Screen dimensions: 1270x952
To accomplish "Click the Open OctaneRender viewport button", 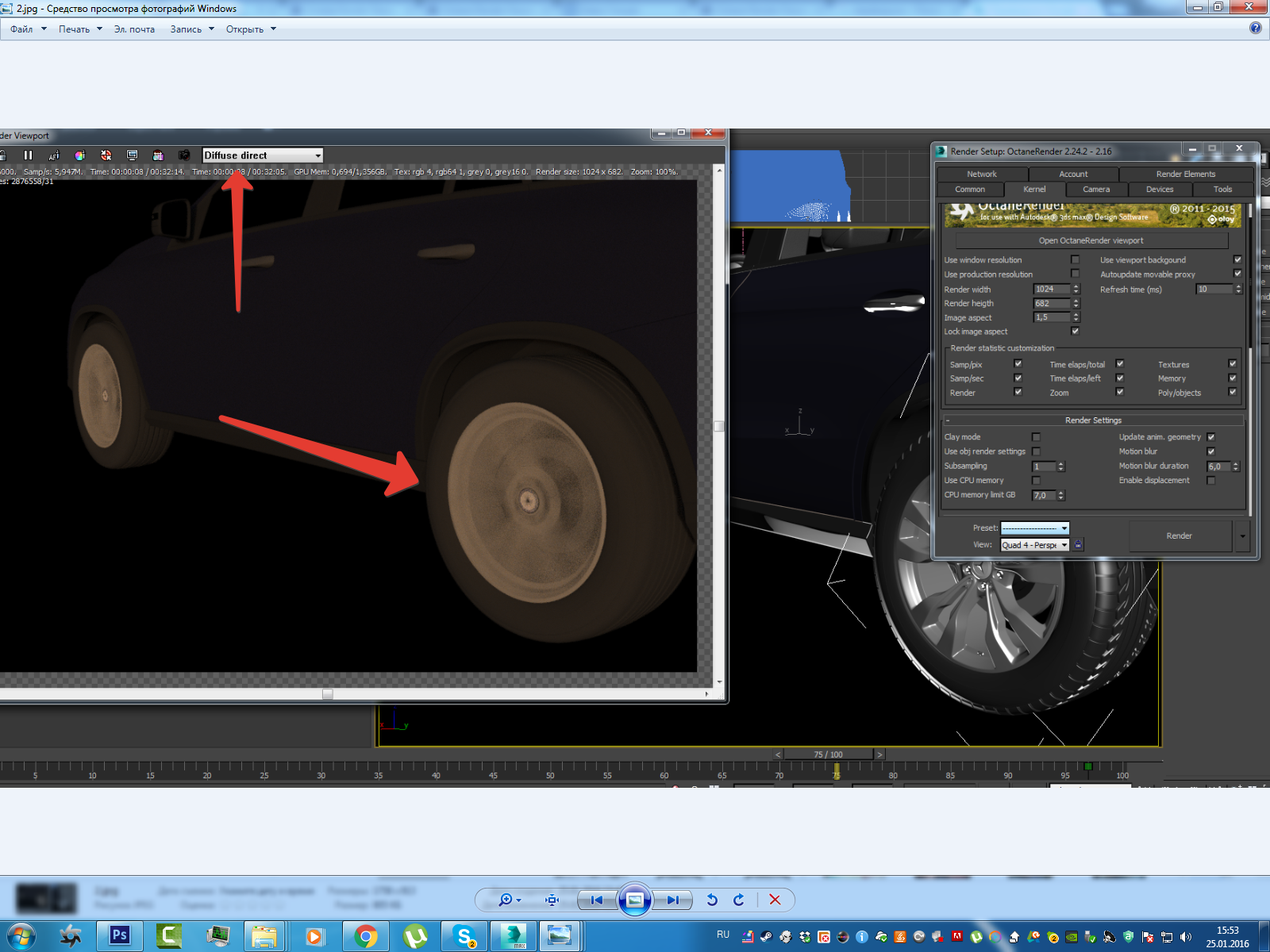I will point(1091,240).
